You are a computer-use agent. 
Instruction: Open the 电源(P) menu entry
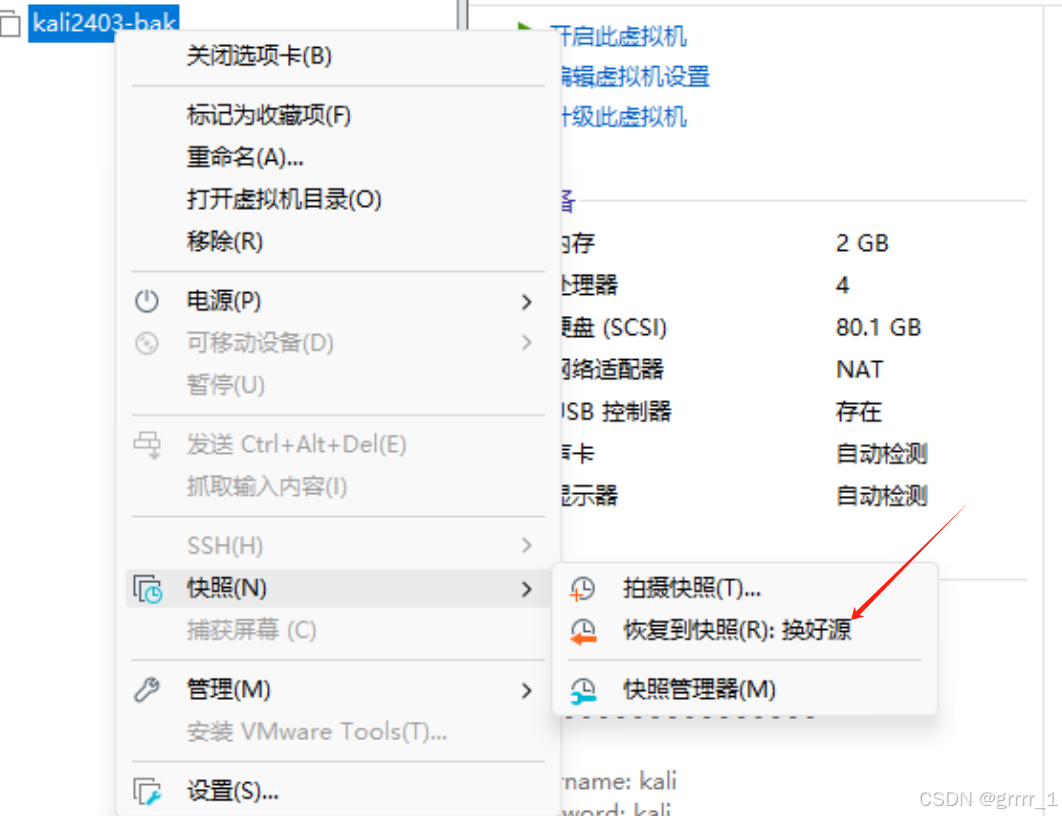[338, 301]
